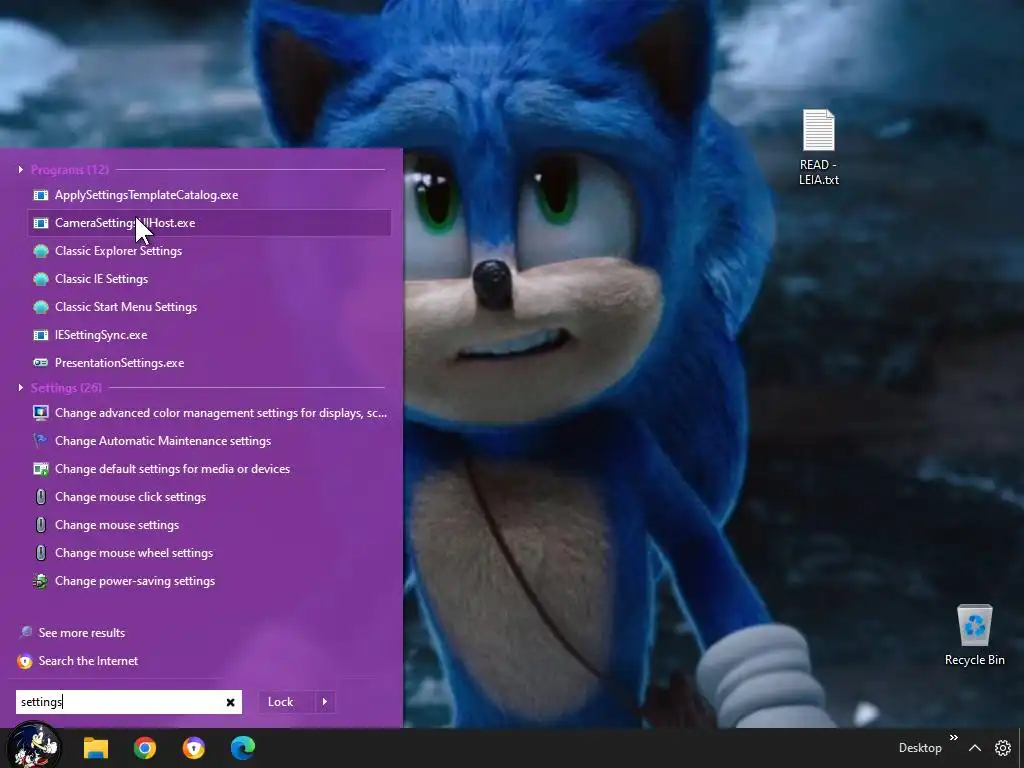Open File Explorer from taskbar

96,748
